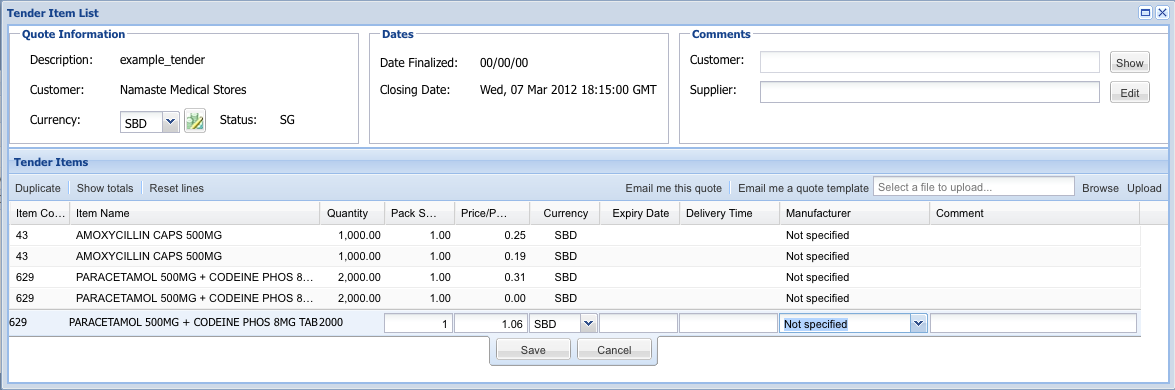Sort by Delivery Time column header
This screenshot has width=1175, height=390.
tap(729, 213)
